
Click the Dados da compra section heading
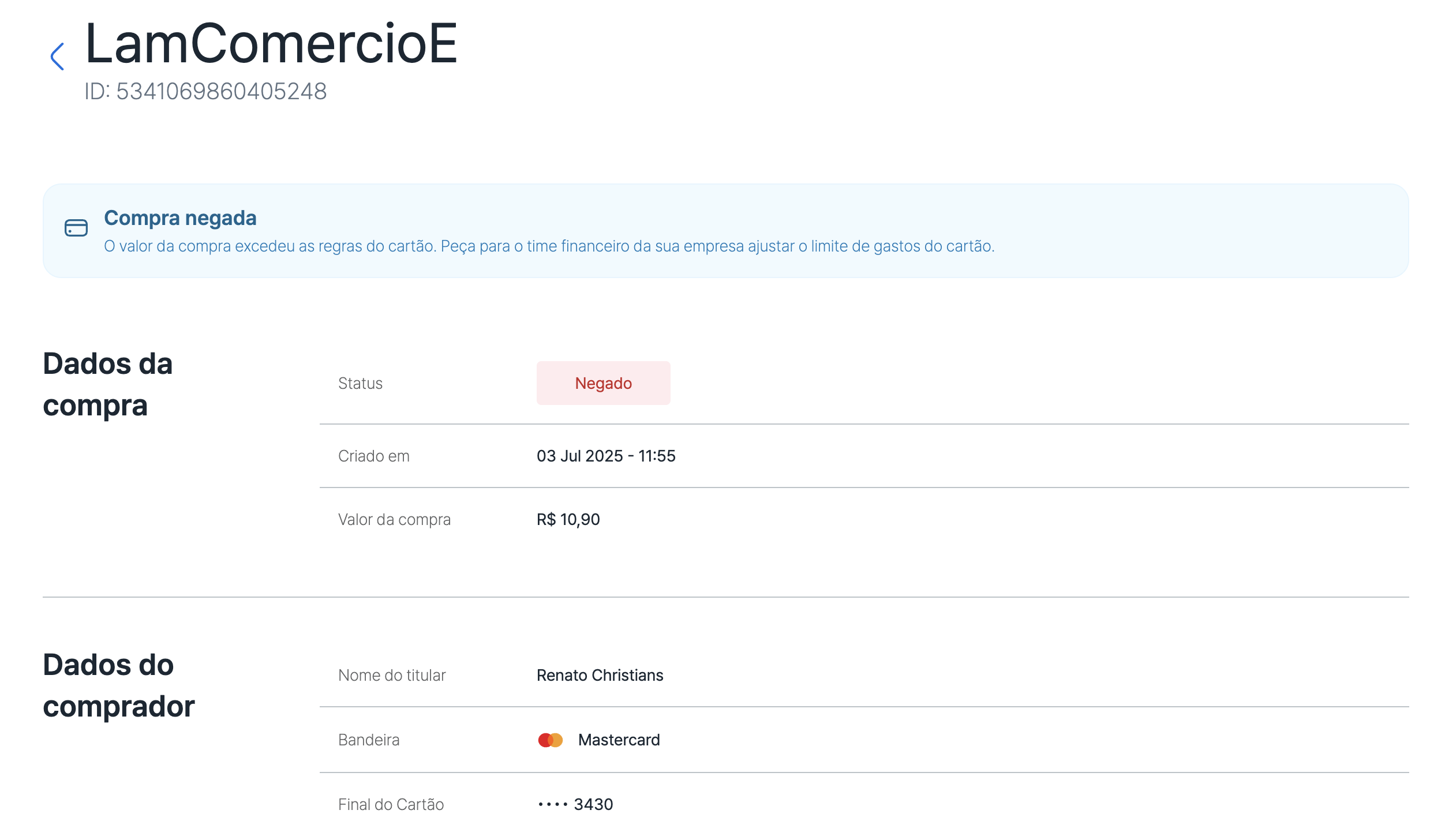click(108, 384)
